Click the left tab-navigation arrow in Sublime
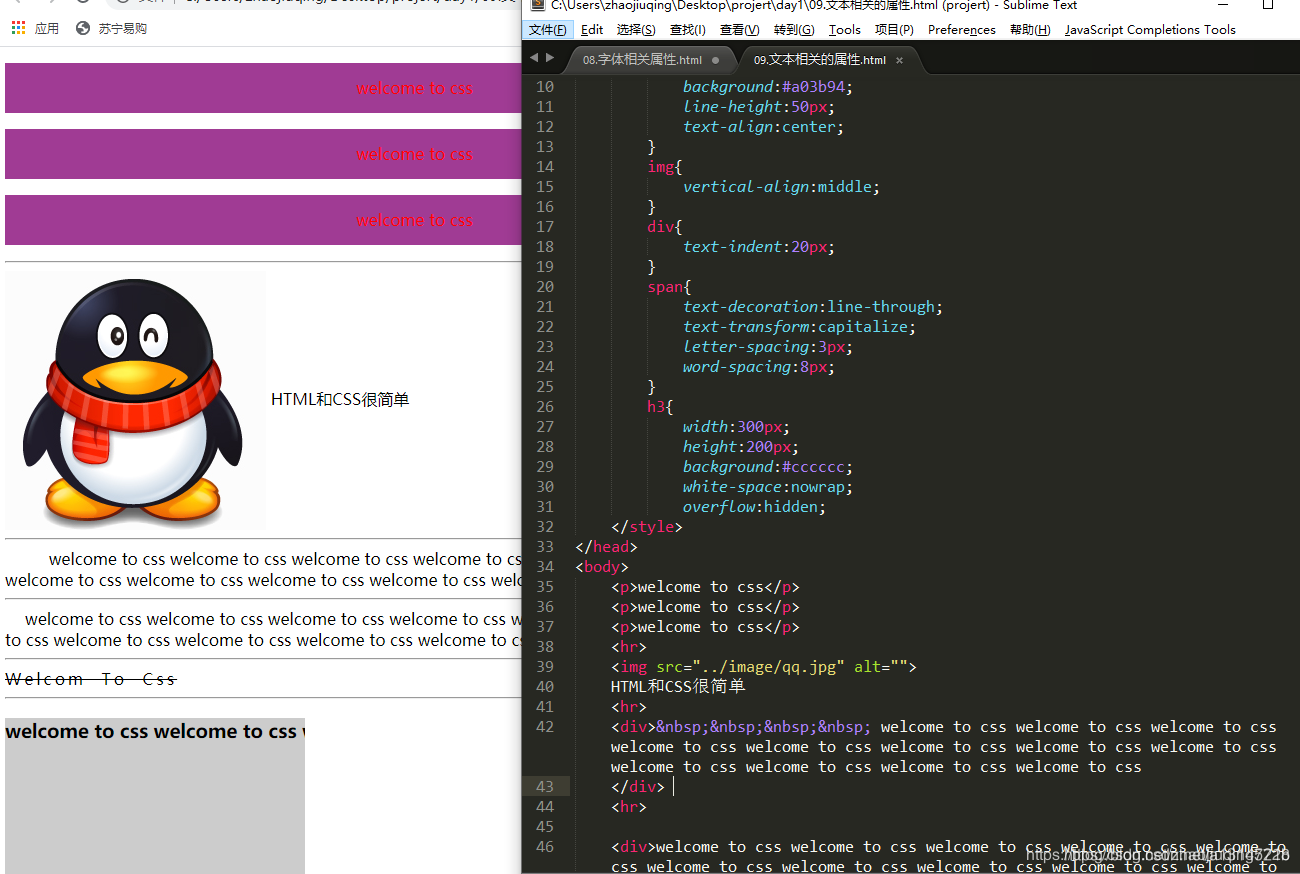This screenshot has height=874, width=1300. point(534,59)
